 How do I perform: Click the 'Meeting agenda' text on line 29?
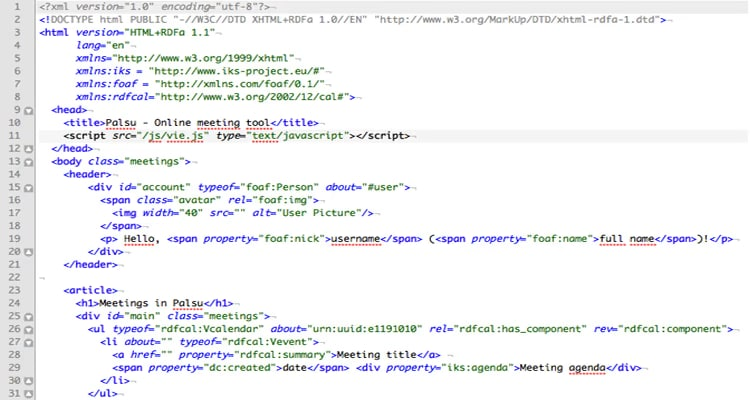coord(562,368)
